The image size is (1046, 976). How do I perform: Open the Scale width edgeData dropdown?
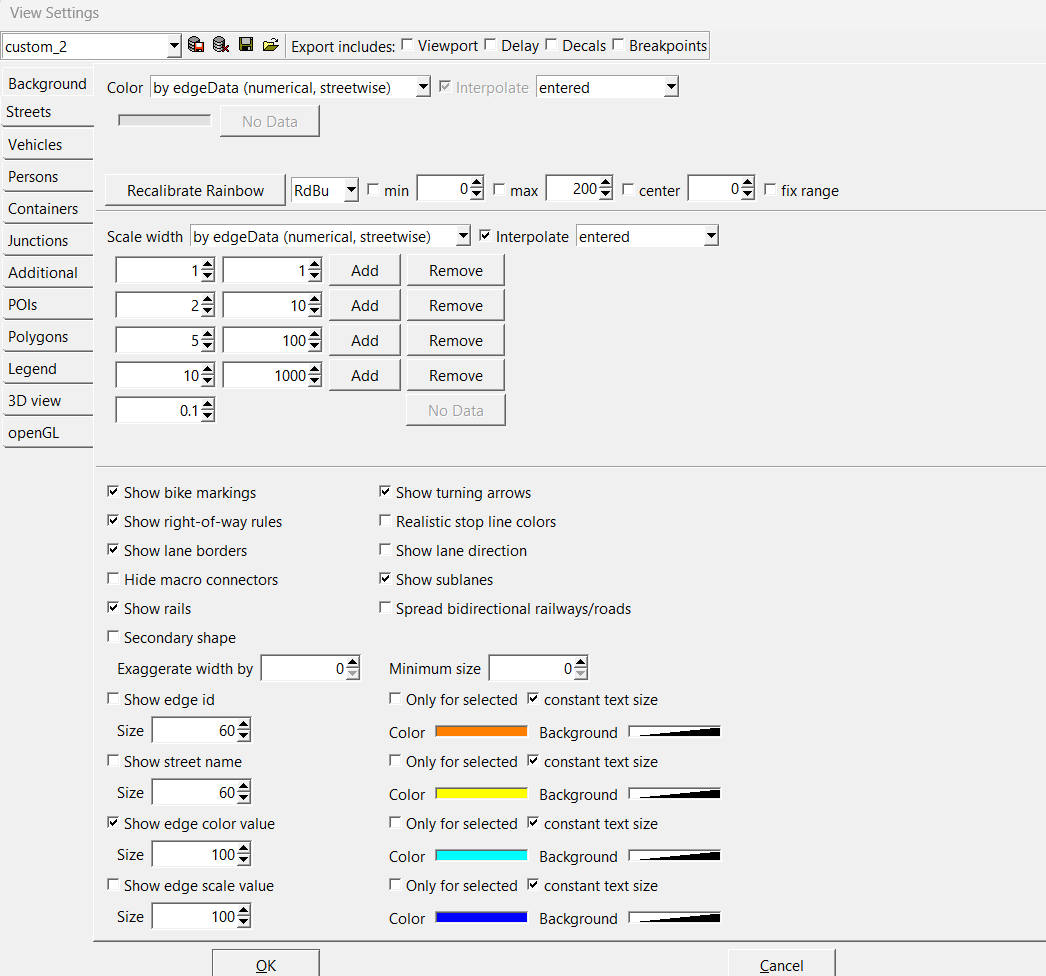tap(462, 237)
